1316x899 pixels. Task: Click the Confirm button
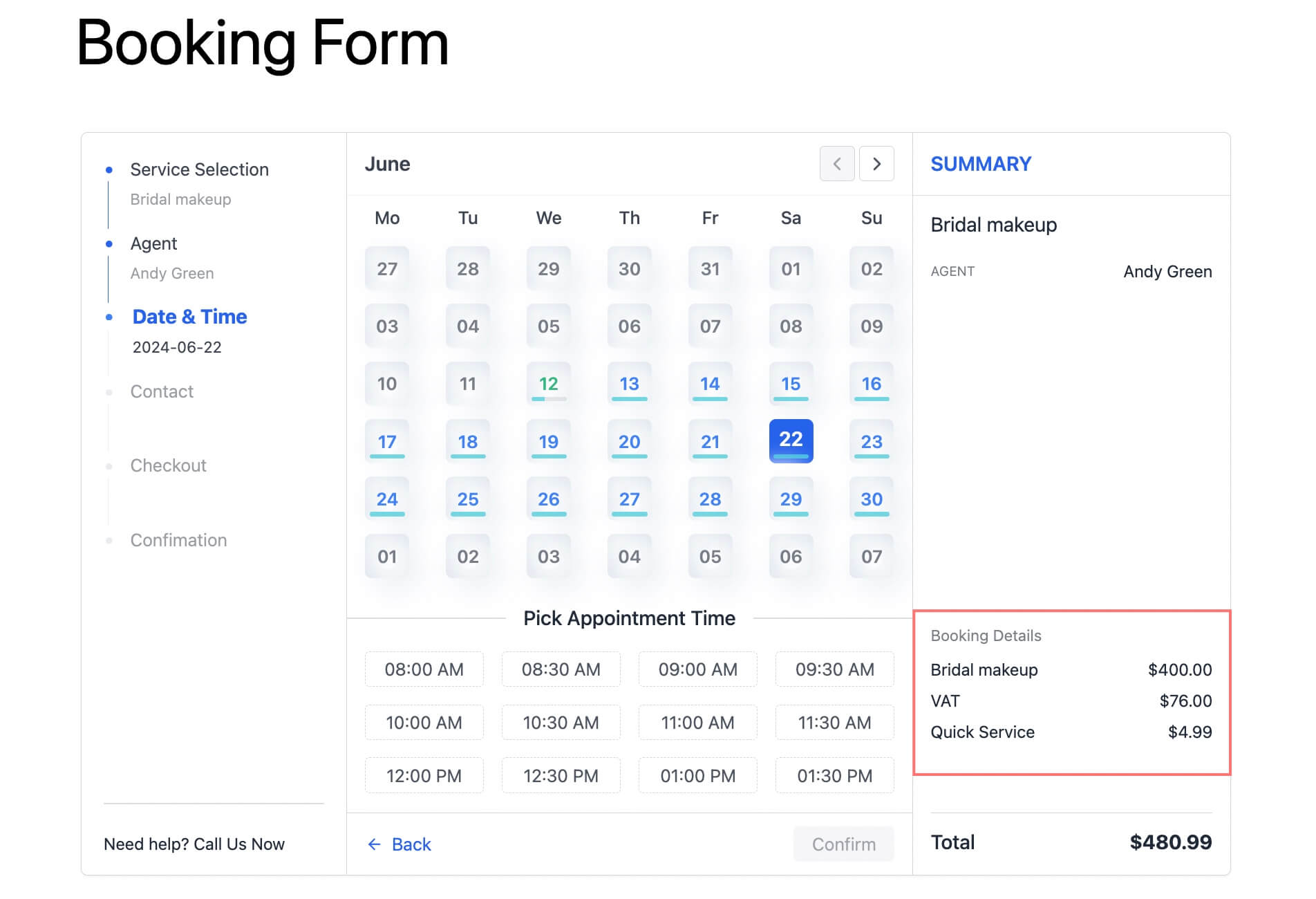click(843, 844)
